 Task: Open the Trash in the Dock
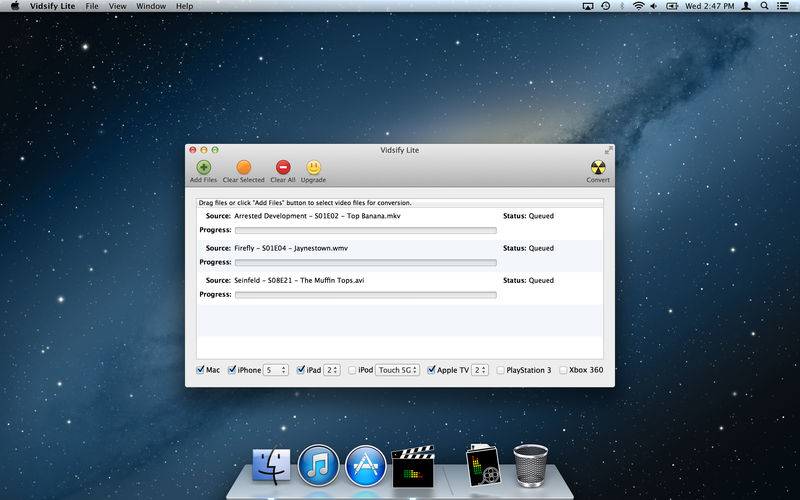click(531, 465)
